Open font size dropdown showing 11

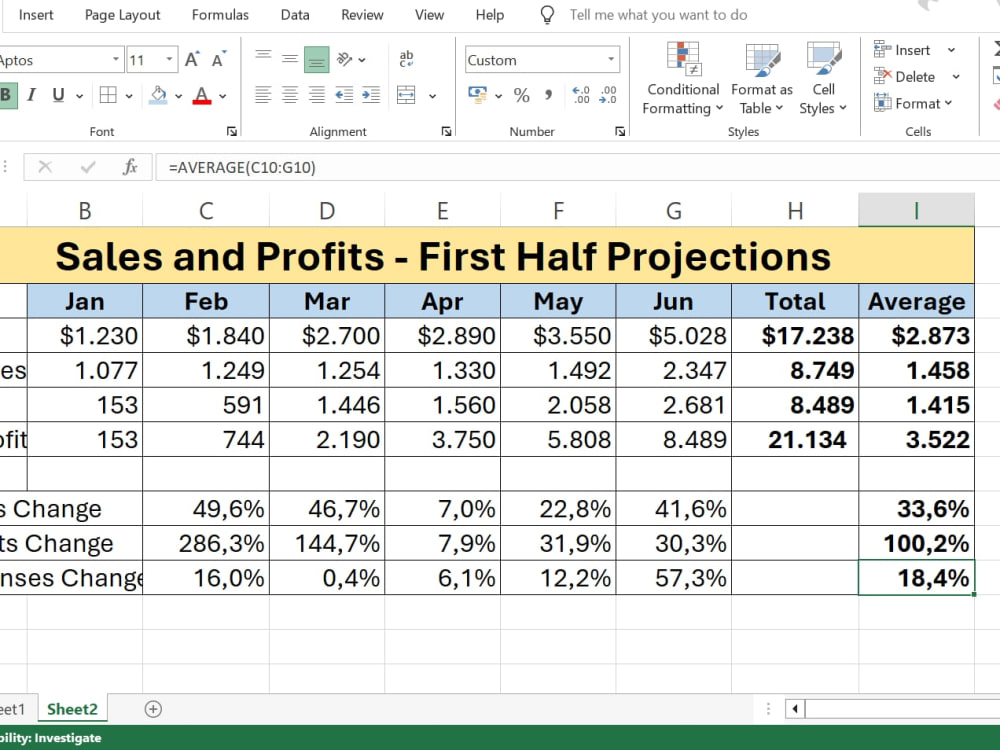(x=169, y=60)
